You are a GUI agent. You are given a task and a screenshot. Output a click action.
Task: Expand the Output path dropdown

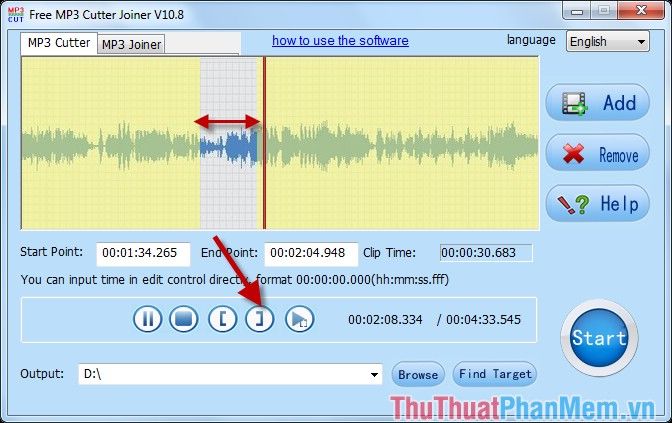(374, 374)
